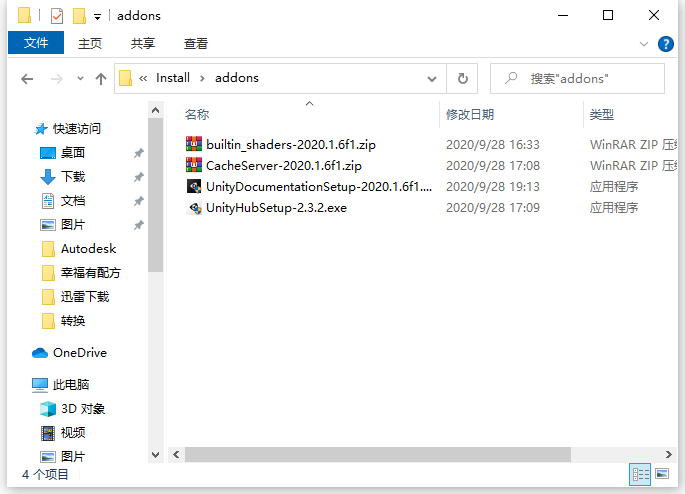685x494 pixels.
Task: Select CacheServer-2020.1.6f1.zip file
Action: pos(284,166)
